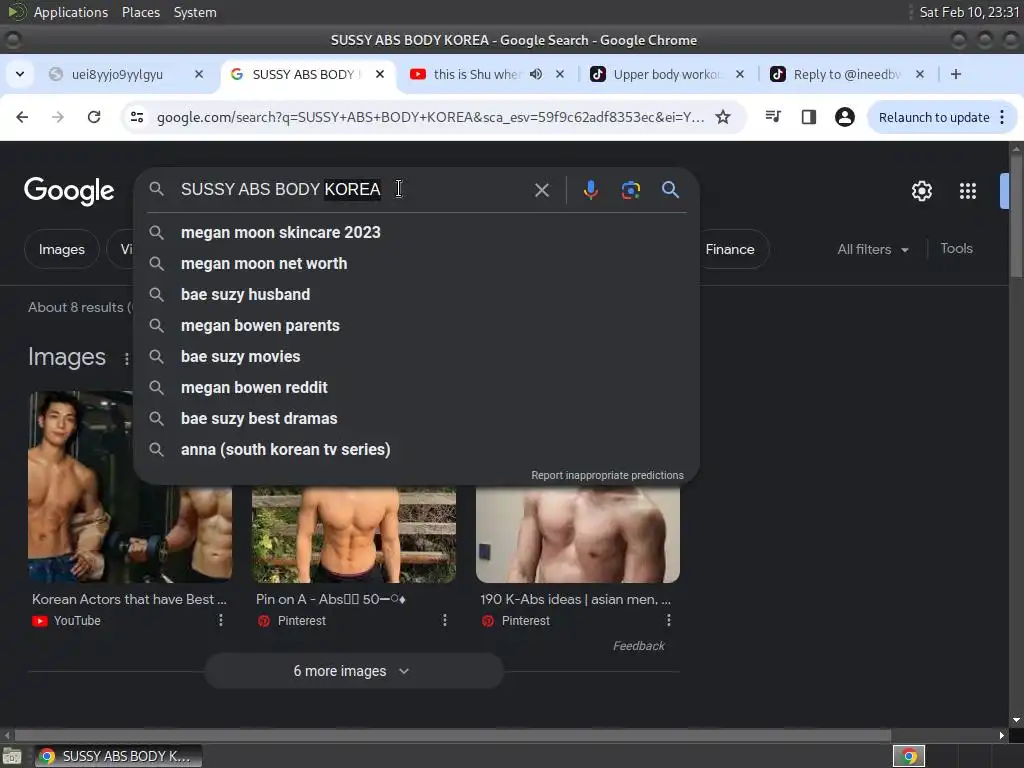
Task: Close the uei8yyjo9yylgyu tab
Action: [x=199, y=74]
